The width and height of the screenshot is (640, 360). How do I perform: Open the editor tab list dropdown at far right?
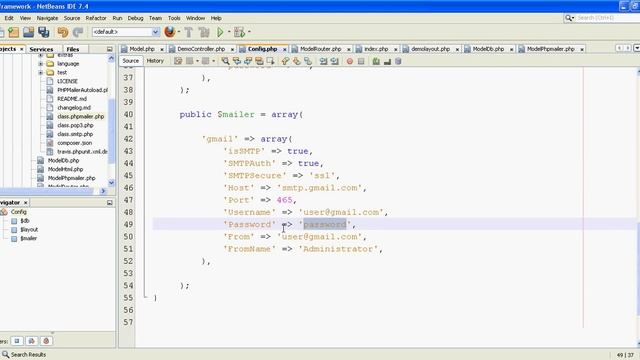pos(637,48)
